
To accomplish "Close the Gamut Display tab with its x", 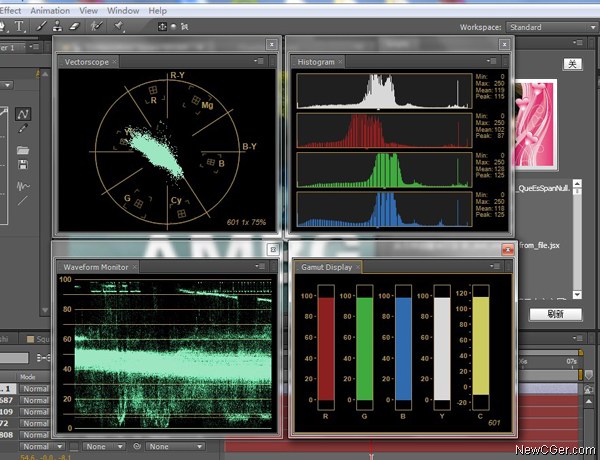I will pyautogui.click(x=358, y=267).
